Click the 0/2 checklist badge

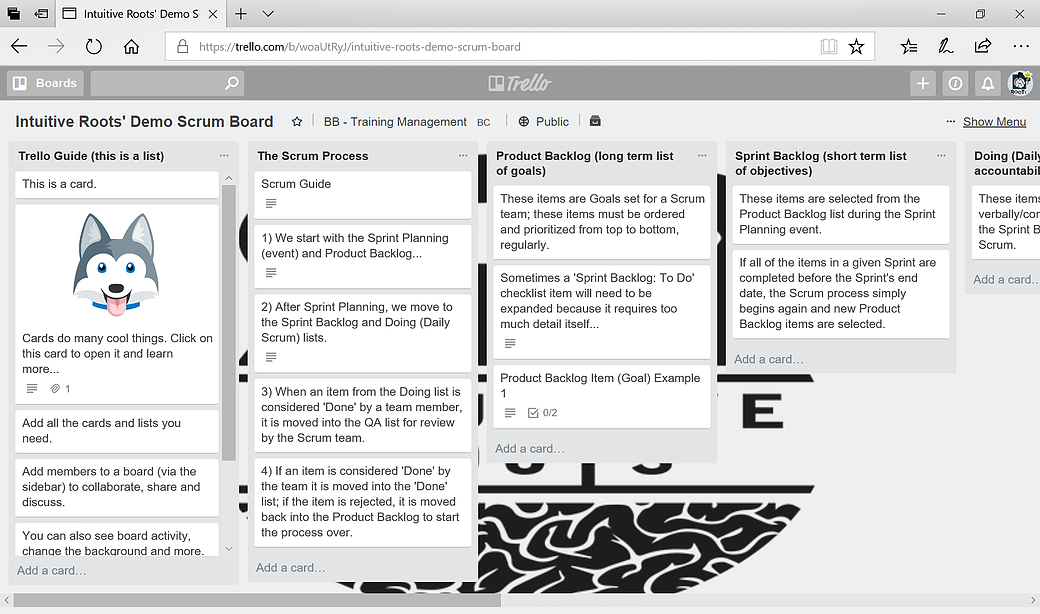point(543,412)
